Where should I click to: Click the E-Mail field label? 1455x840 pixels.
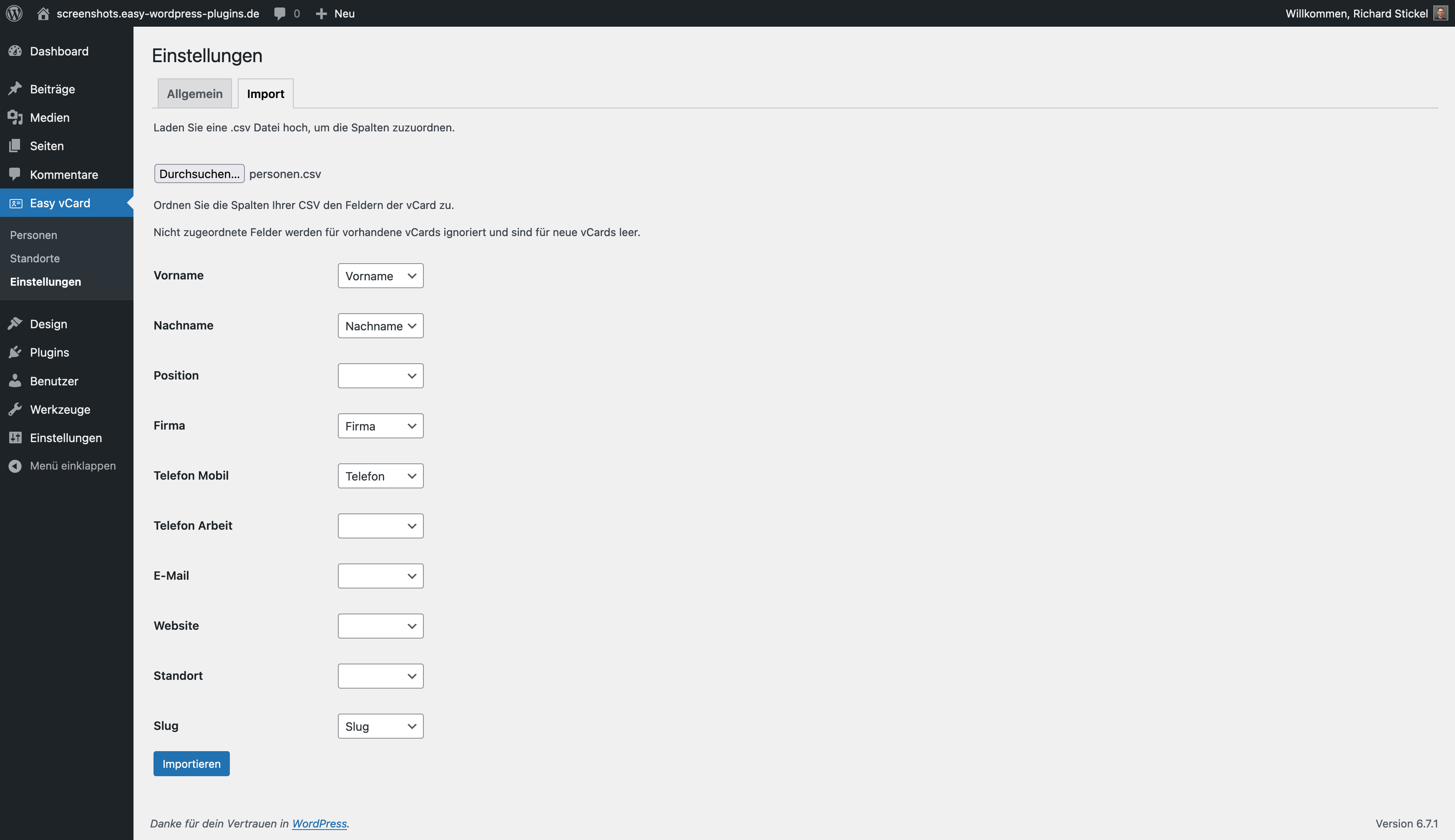(x=171, y=576)
